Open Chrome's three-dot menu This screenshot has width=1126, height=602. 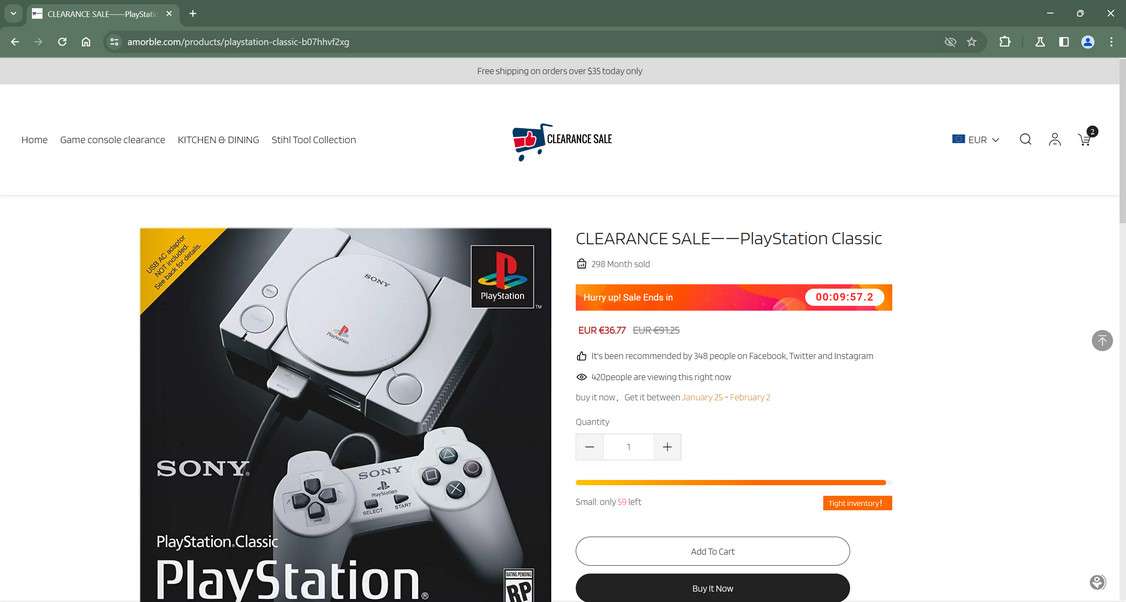click(x=1111, y=42)
